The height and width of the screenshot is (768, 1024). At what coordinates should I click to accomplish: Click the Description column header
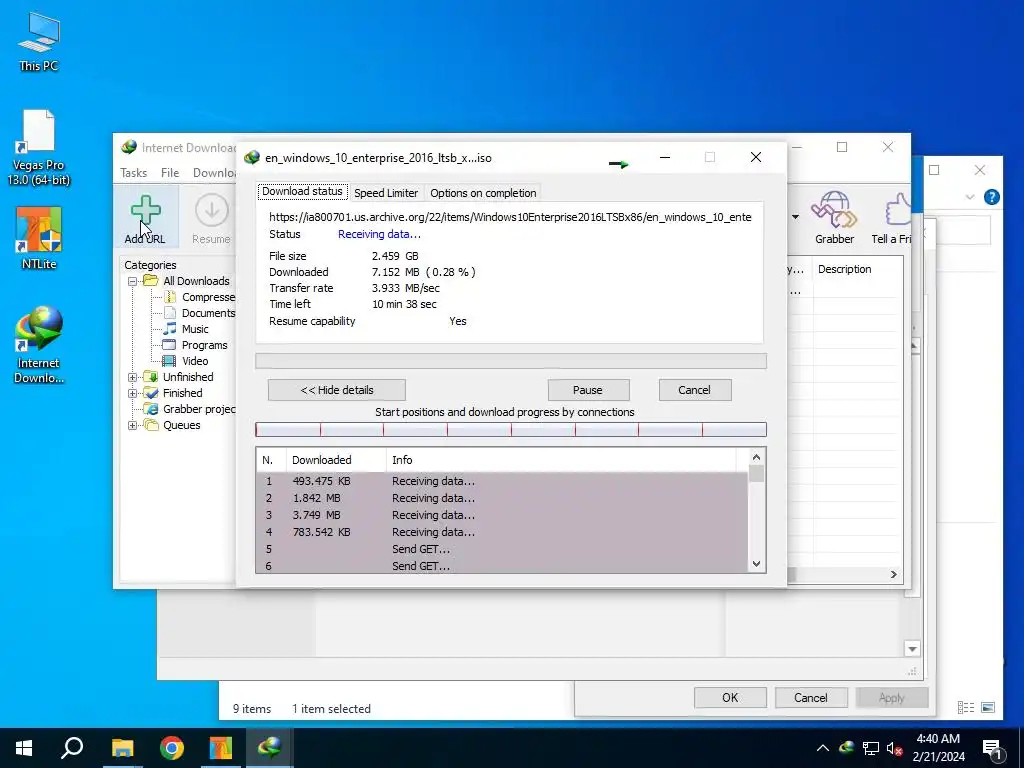(x=857, y=269)
